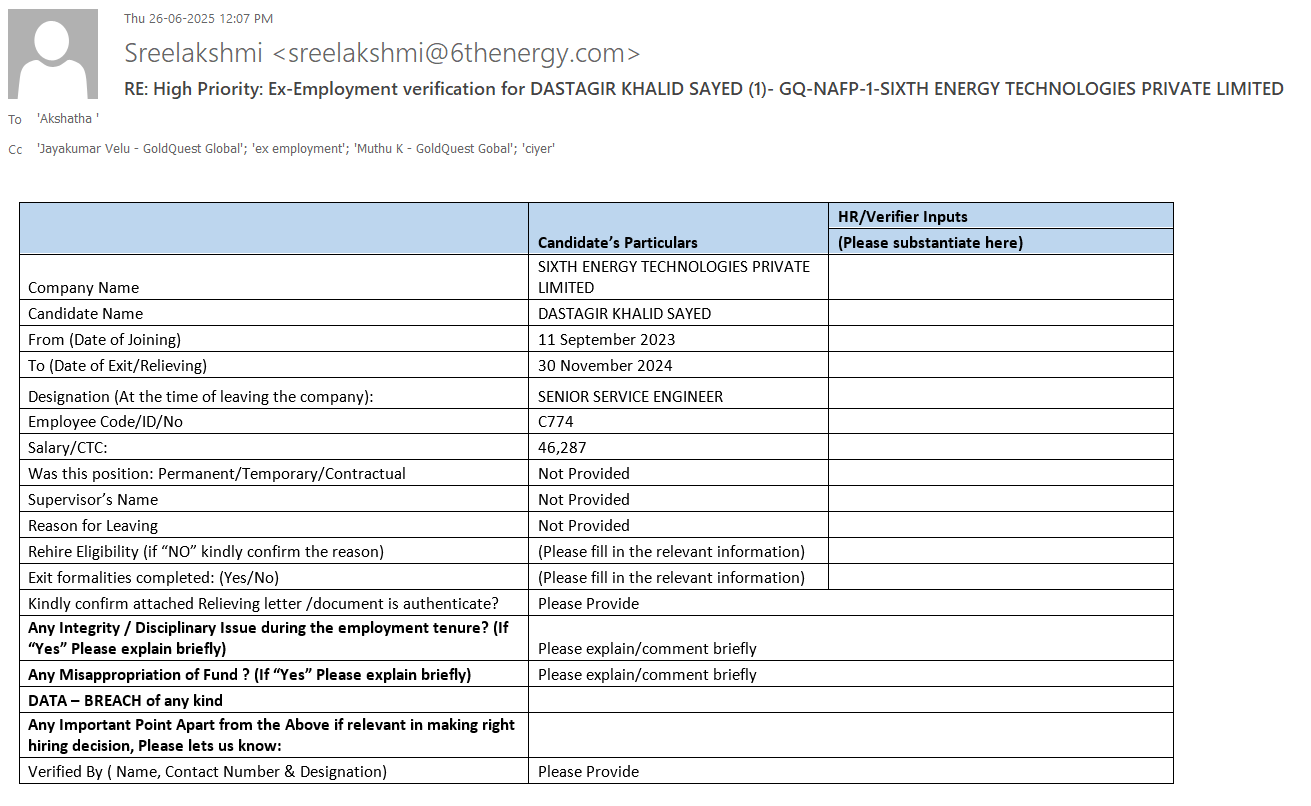Click the 'DATA – BREACH of any kind' label
1311x806 pixels.
tap(126, 701)
